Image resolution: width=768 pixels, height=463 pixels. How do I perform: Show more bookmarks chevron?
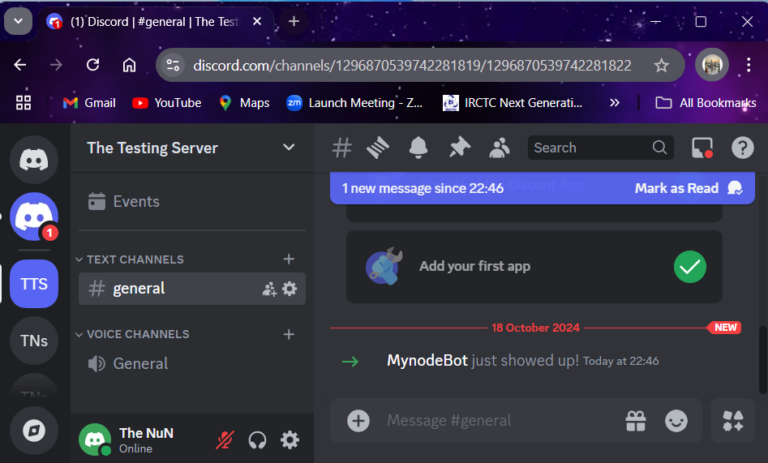(x=614, y=103)
